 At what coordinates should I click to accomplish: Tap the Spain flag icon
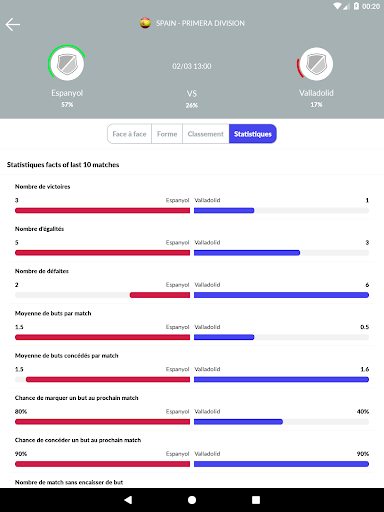pyautogui.click(x=145, y=23)
